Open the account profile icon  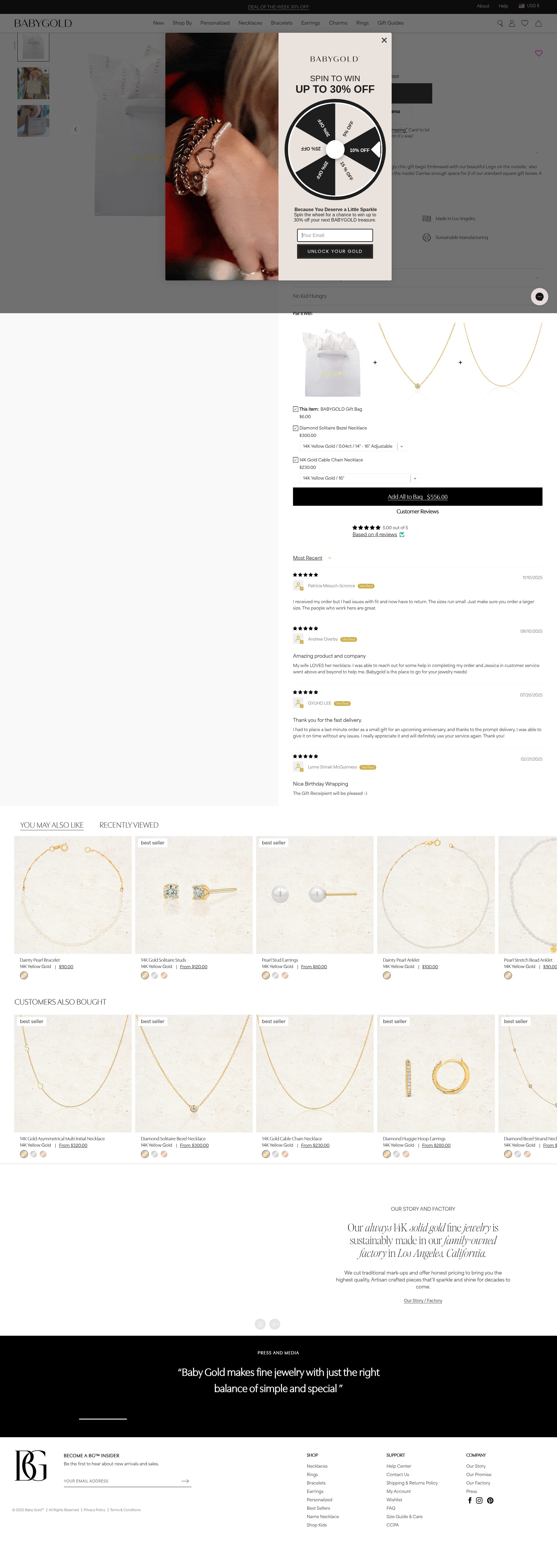(x=512, y=23)
